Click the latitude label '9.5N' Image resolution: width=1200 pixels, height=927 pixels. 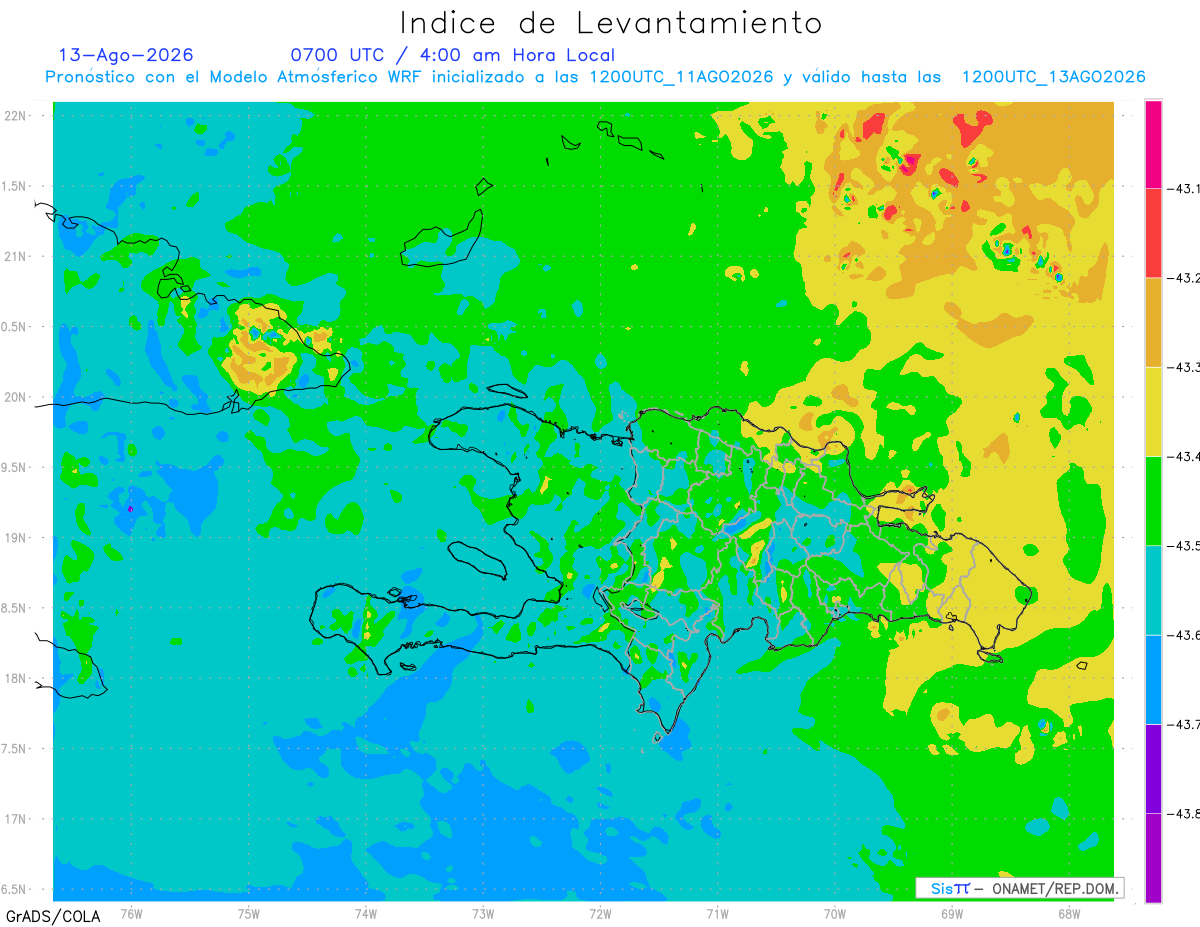[15, 467]
